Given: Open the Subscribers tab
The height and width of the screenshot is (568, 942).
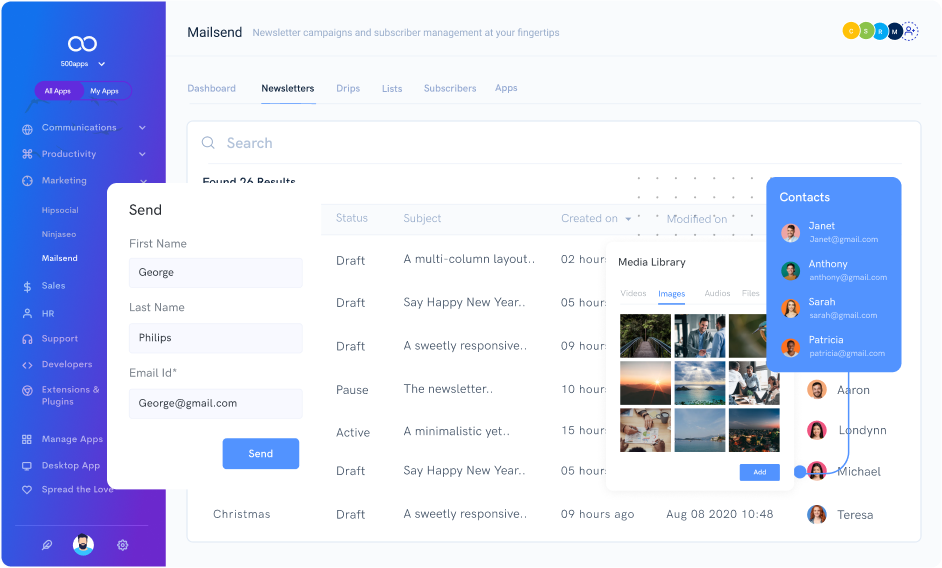Looking at the screenshot, I should coord(450,88).
